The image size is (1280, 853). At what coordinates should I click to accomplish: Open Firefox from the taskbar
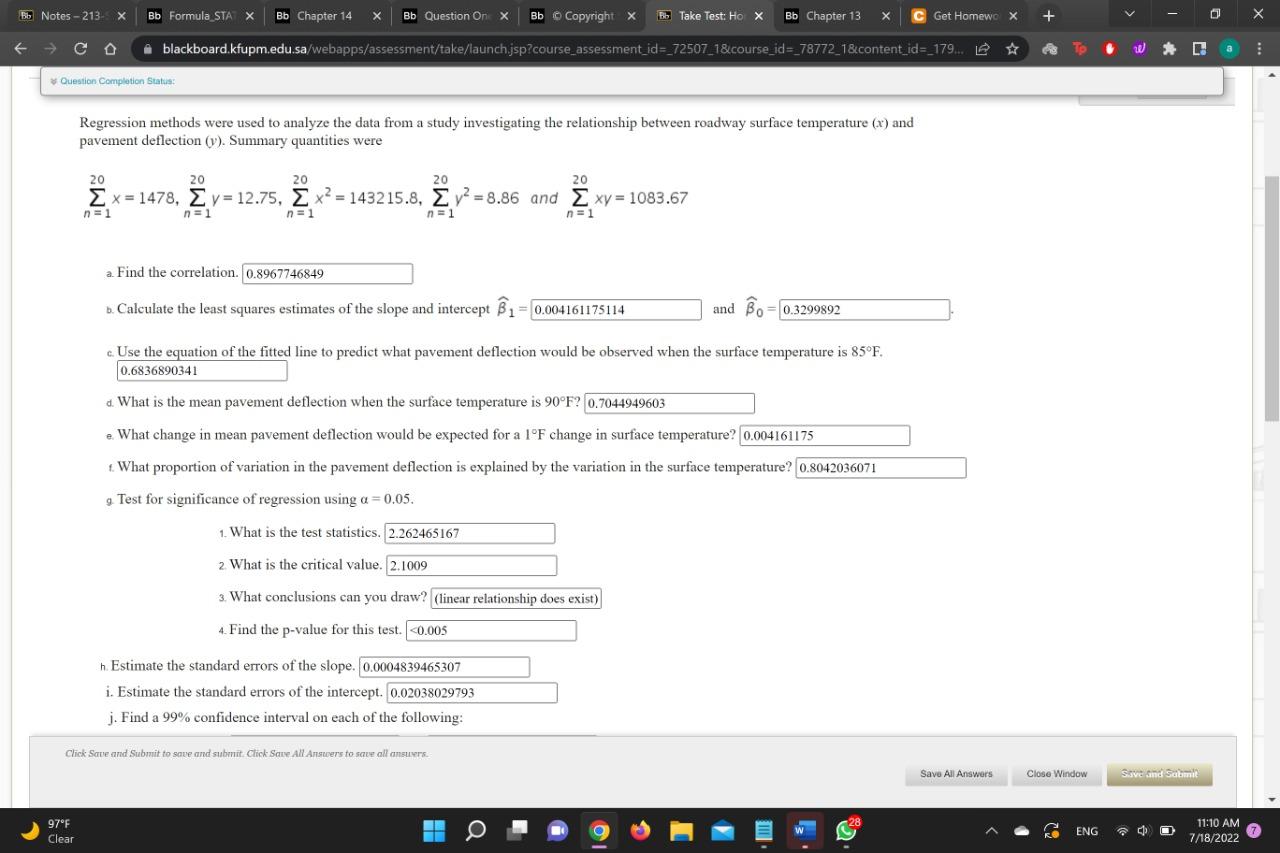pos(640,831)
